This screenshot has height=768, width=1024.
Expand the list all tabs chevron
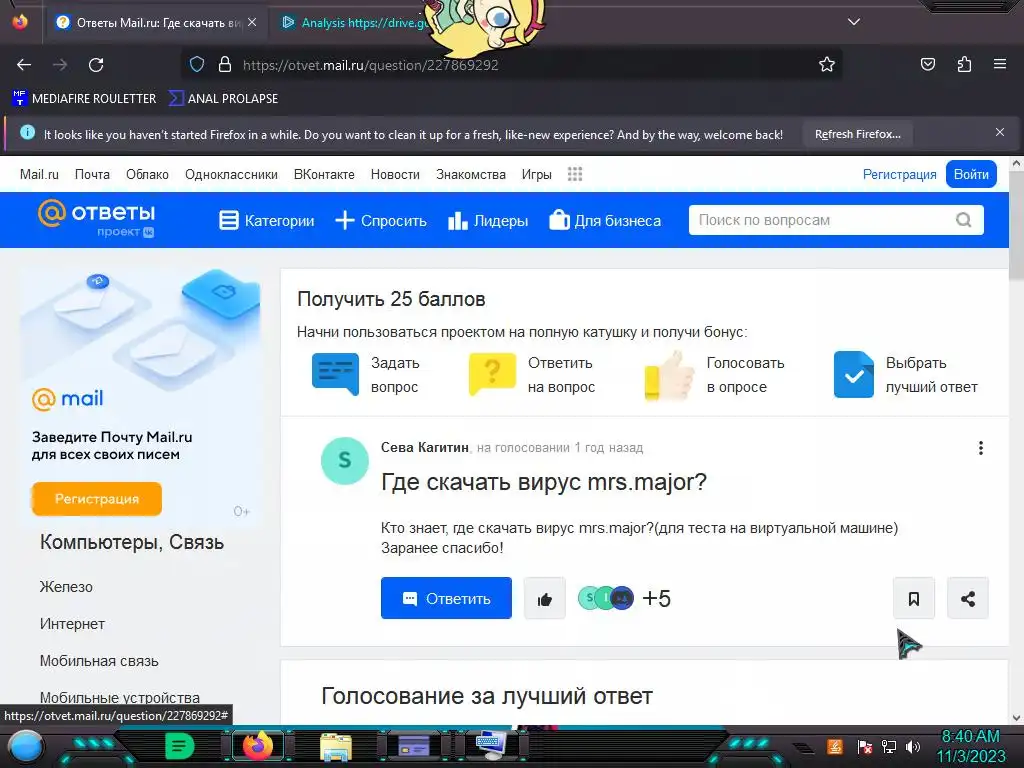point(854,22)
